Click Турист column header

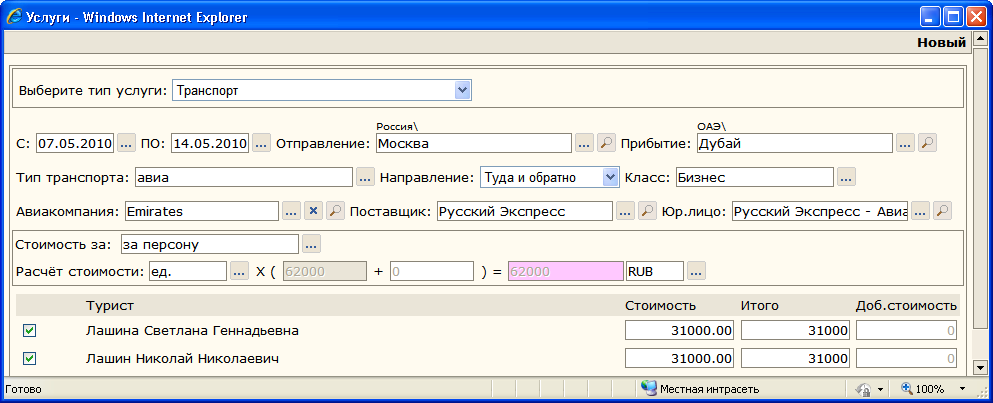tap(110, 305)
